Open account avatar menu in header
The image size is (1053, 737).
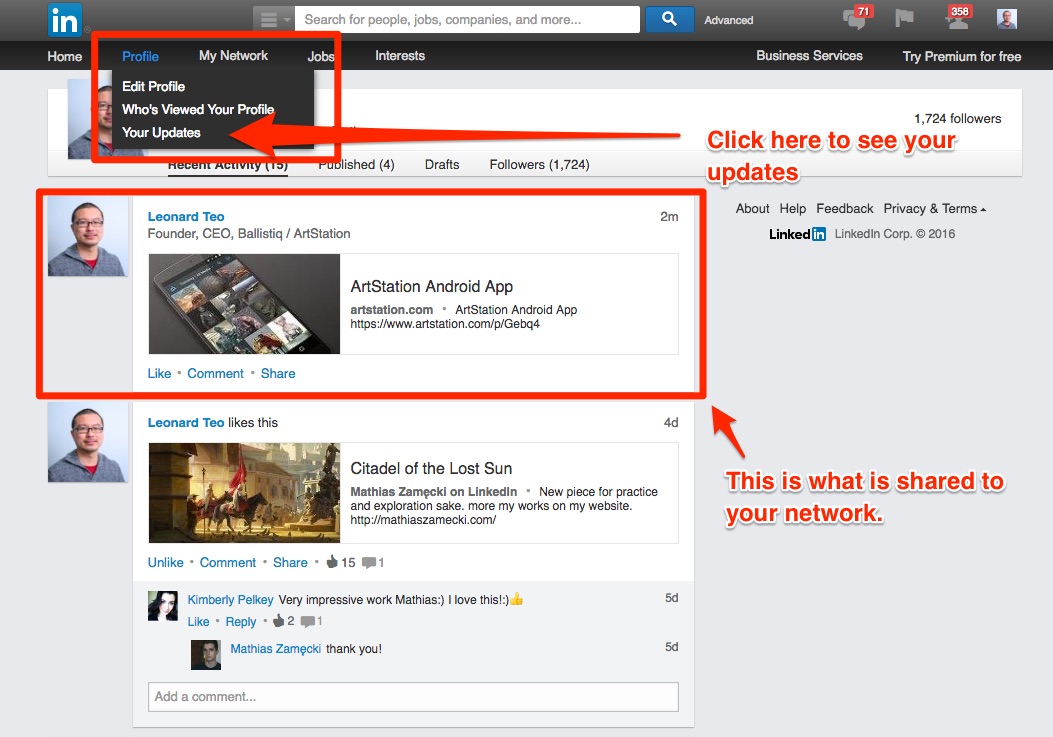pos(1007,19)
